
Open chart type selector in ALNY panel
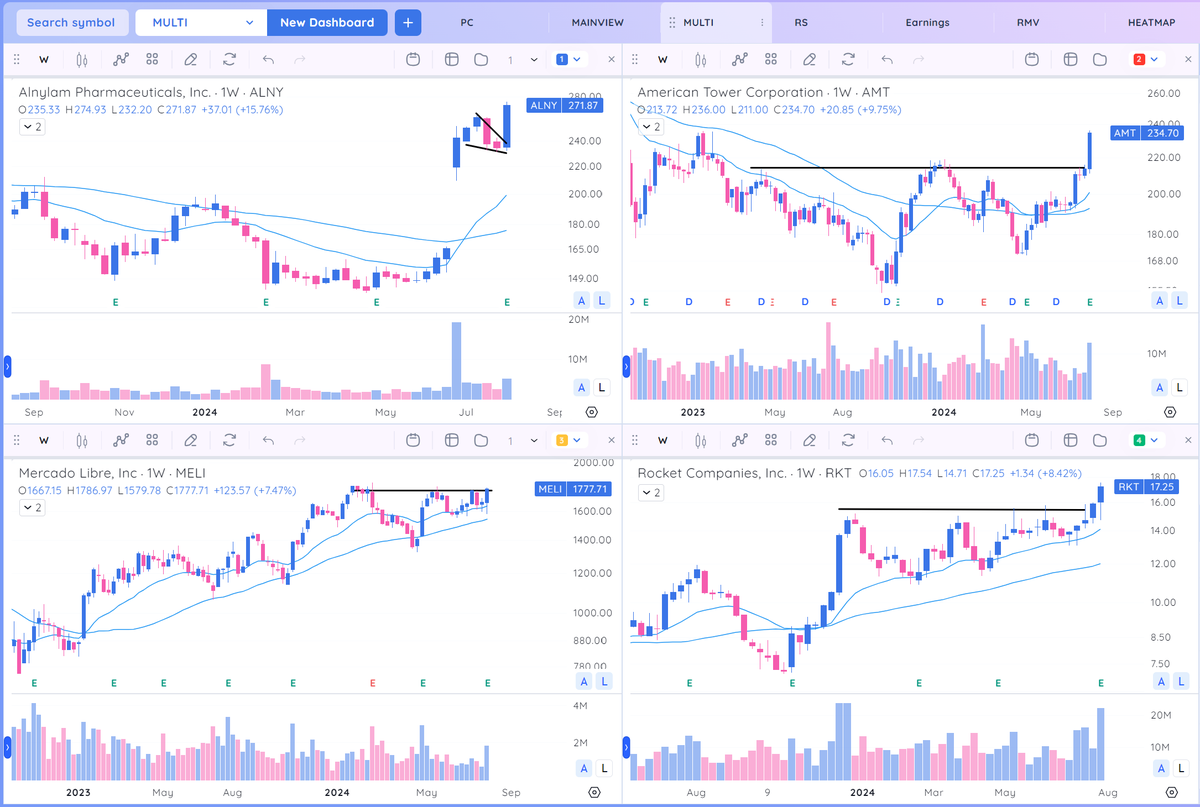[x=81, y=60]
